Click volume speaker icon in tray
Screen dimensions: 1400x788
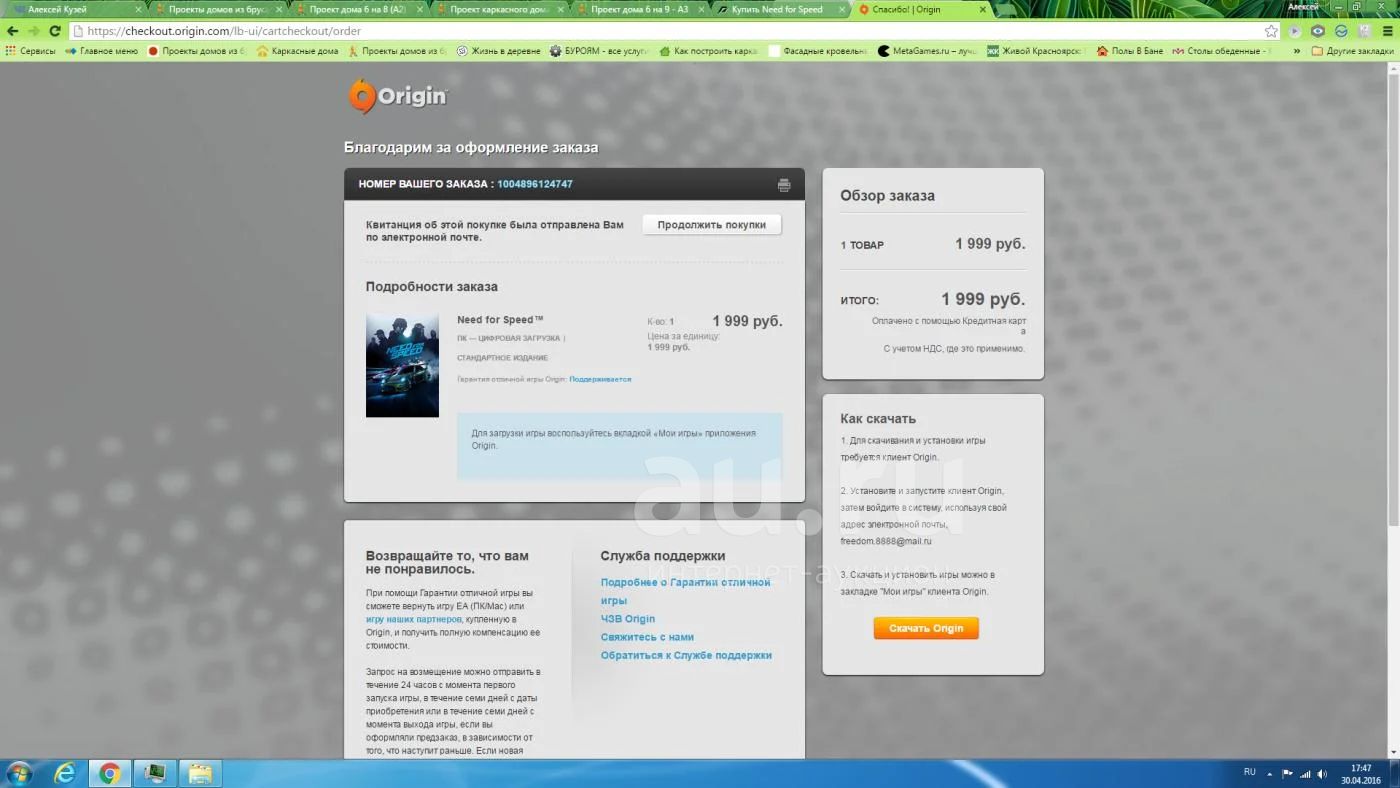pos(1322,774)
